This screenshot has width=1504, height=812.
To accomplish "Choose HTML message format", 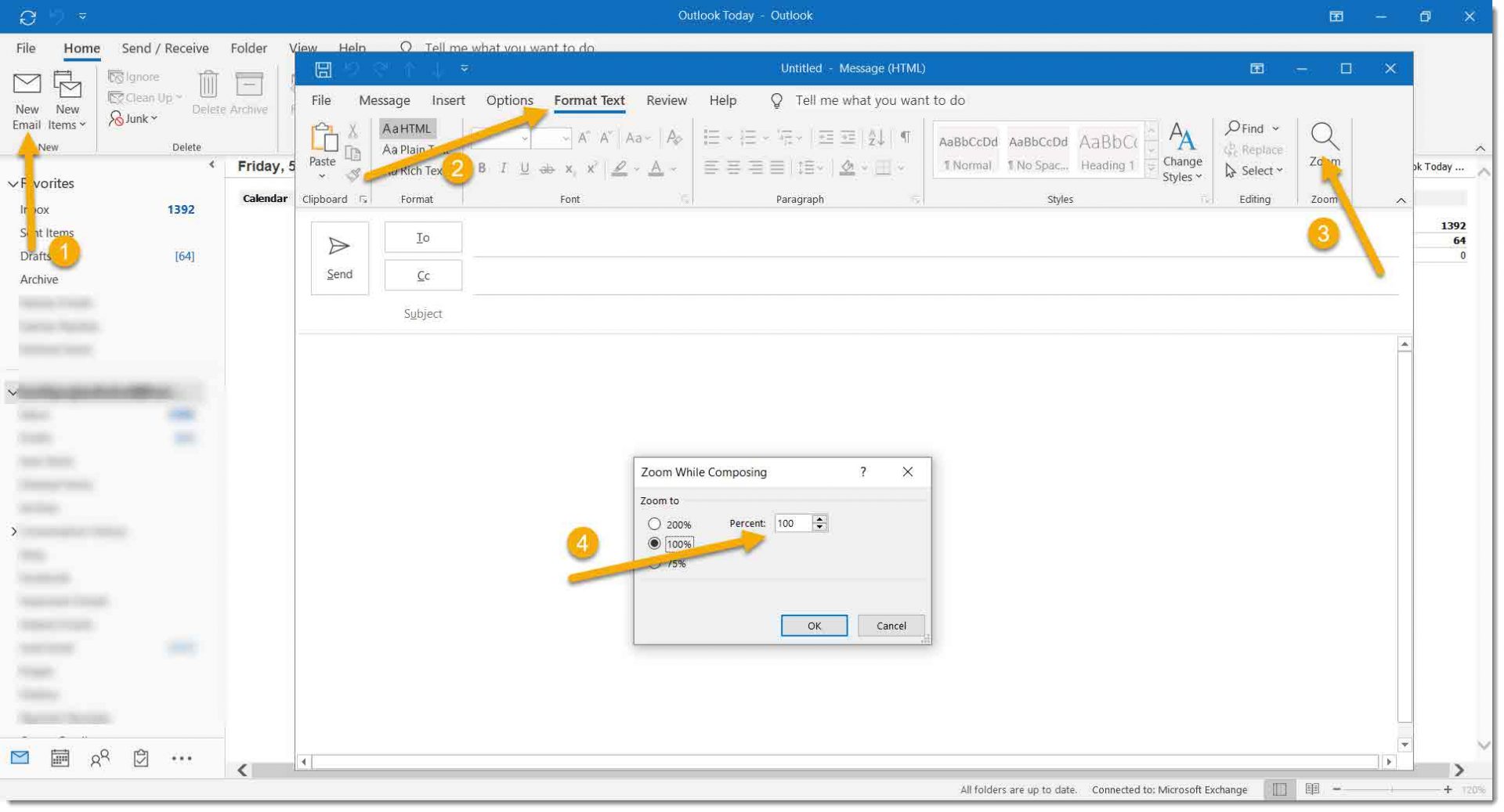I will 407,128.
